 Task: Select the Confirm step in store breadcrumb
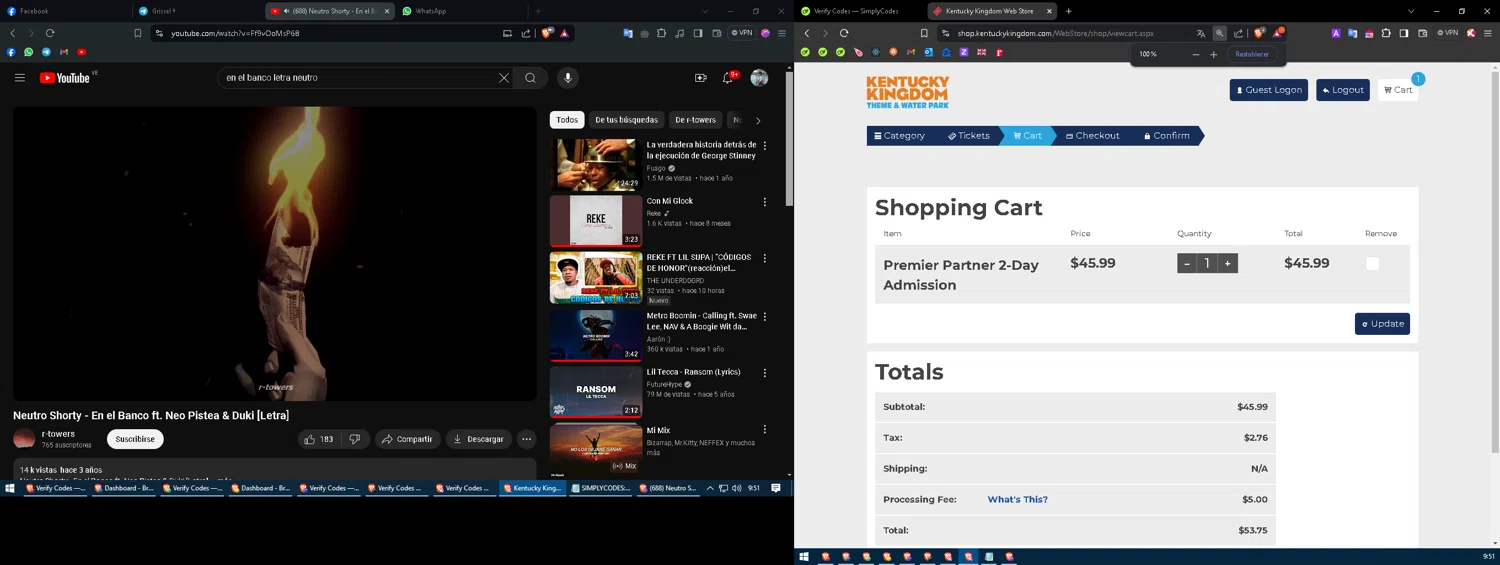point(1167,136)
